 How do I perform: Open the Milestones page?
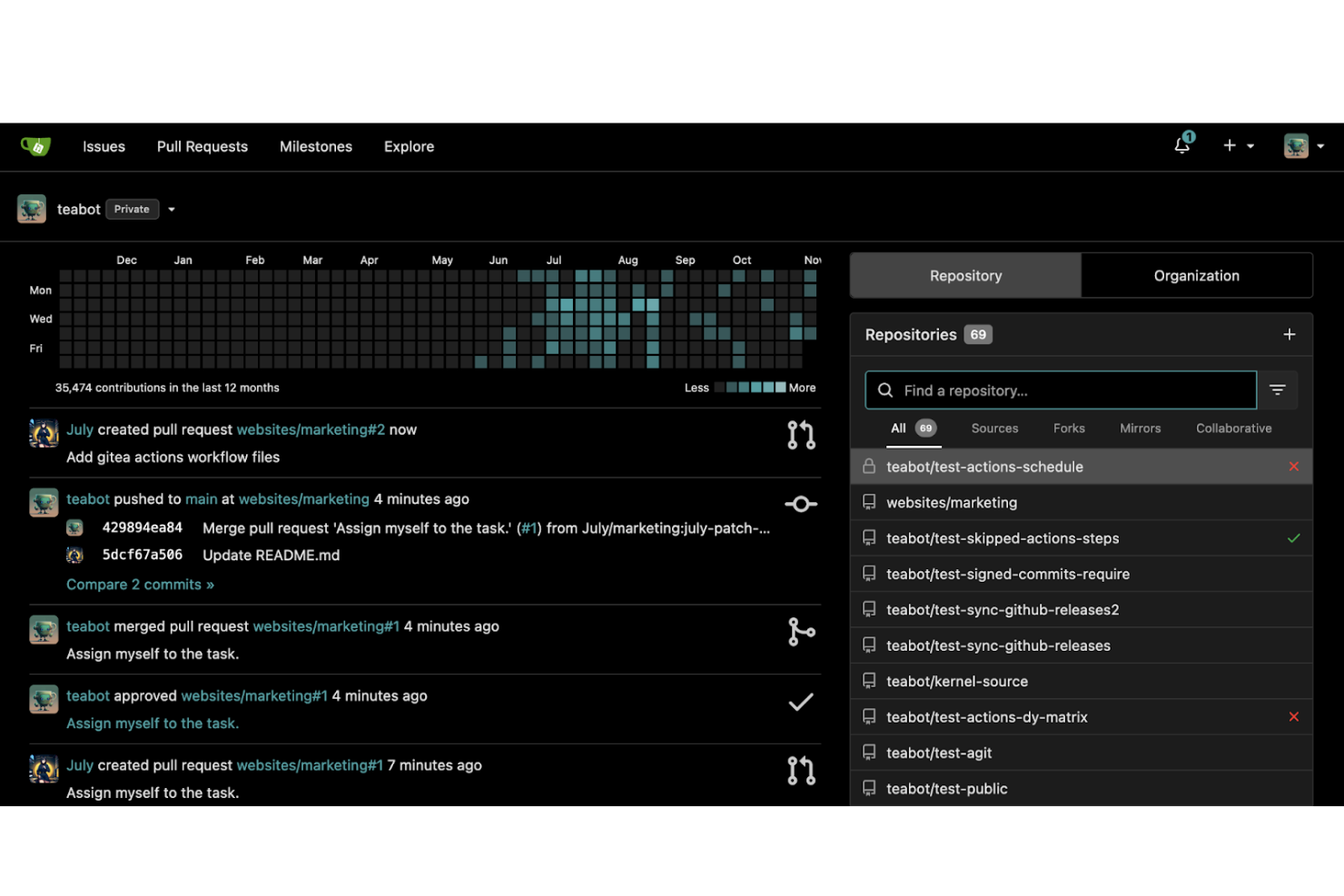pos(315,146)
